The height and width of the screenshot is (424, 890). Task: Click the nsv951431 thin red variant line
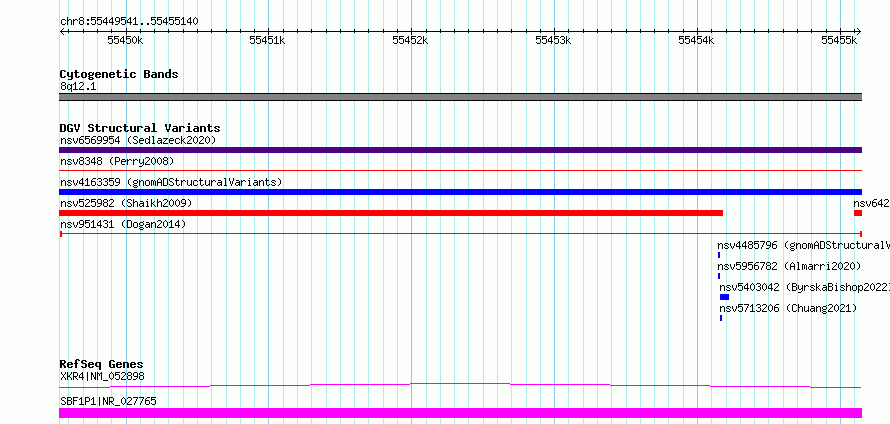(x=460, y=233)
